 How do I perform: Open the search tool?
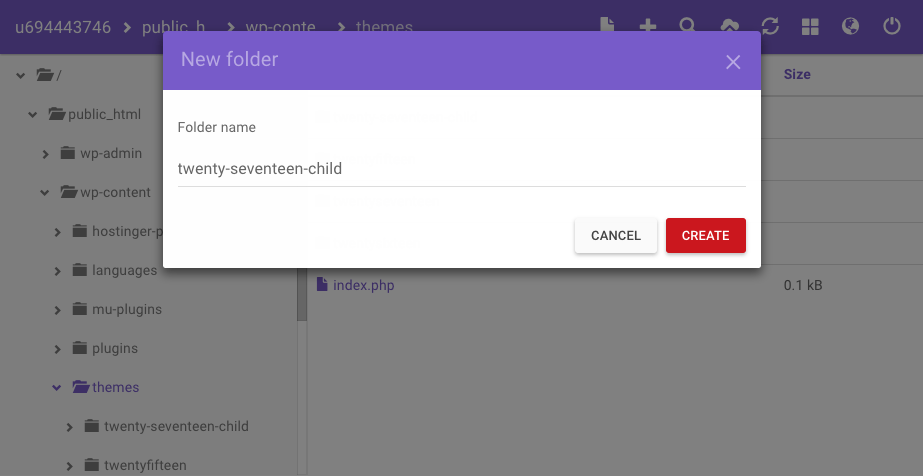(688, 25)
